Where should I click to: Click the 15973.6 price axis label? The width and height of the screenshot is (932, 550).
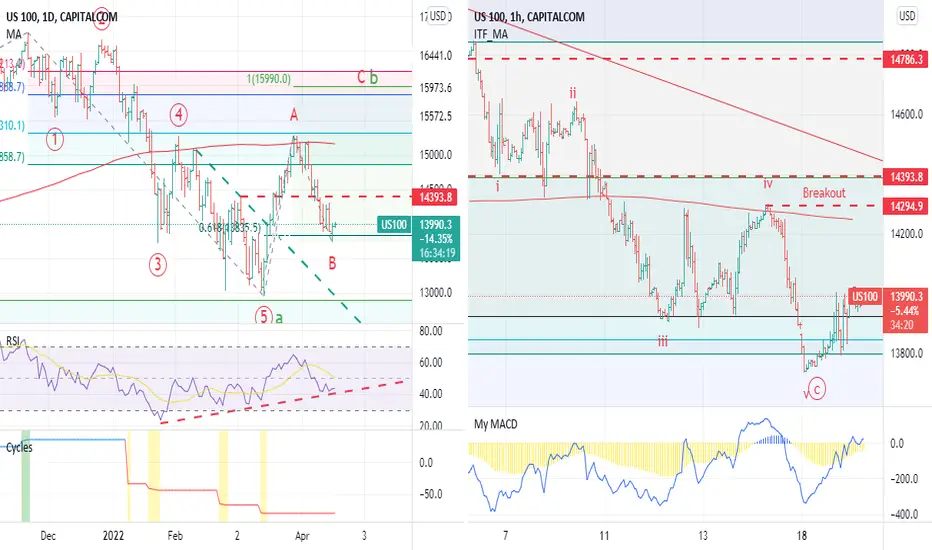[x=436, y=88]
